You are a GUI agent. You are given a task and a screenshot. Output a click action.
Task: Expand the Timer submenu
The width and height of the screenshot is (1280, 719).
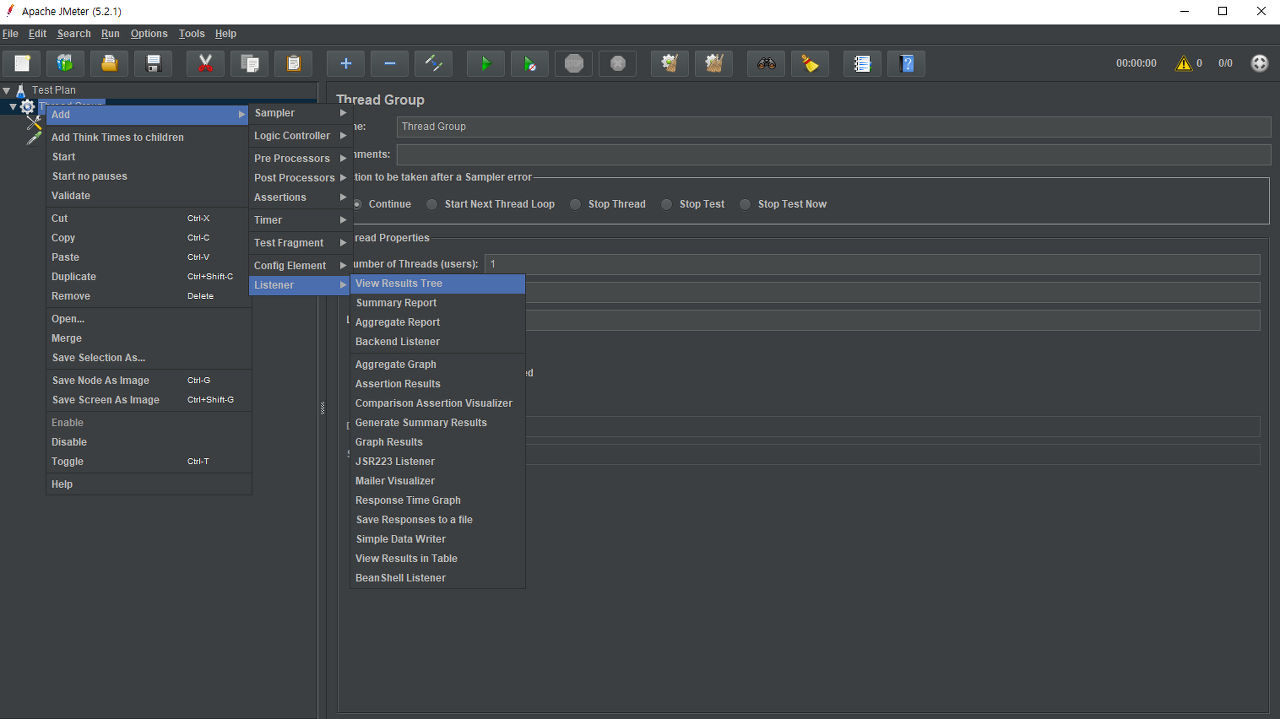click(300, 220)
